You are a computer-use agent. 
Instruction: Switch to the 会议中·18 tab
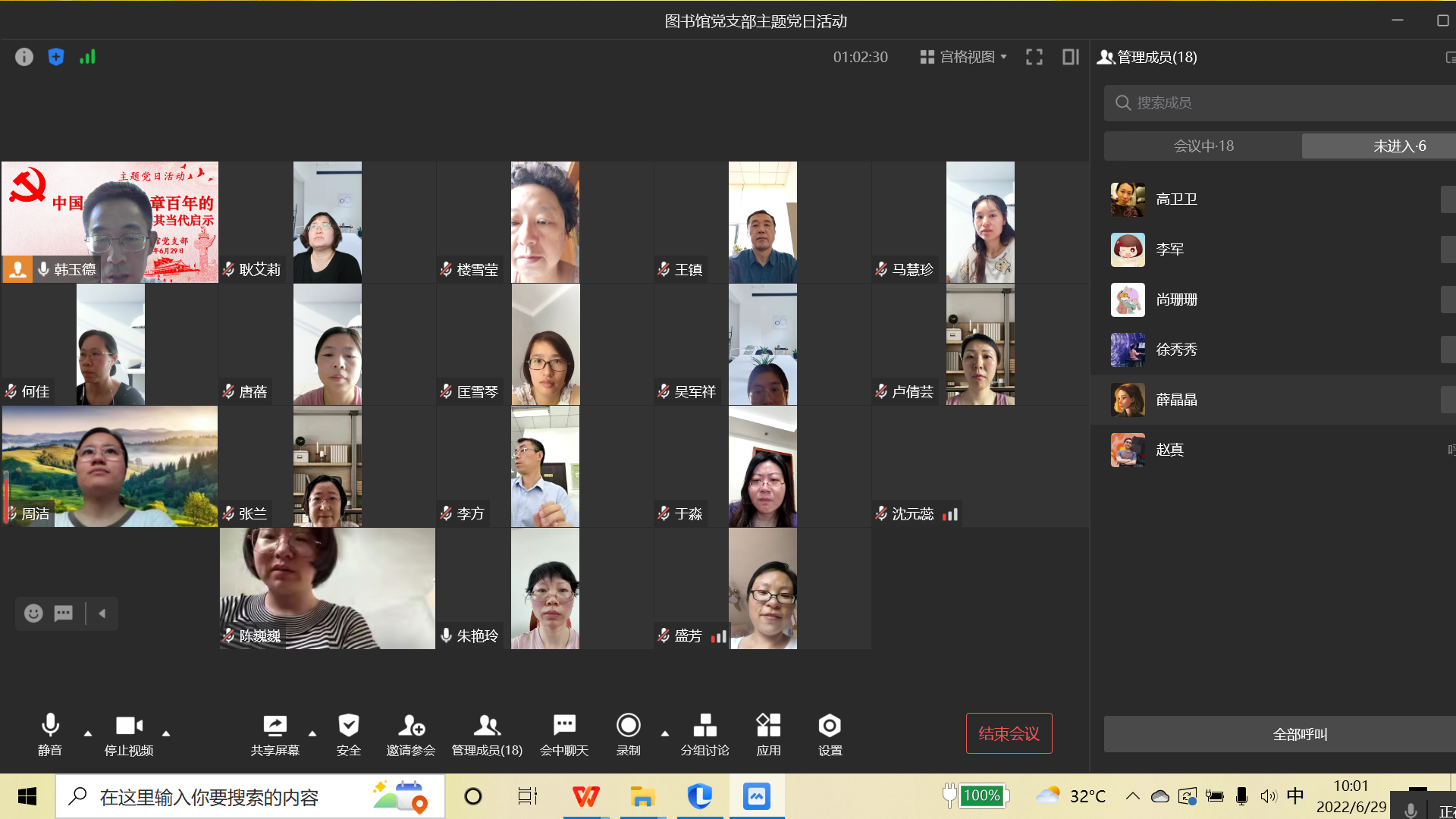tap(1203, 146)
